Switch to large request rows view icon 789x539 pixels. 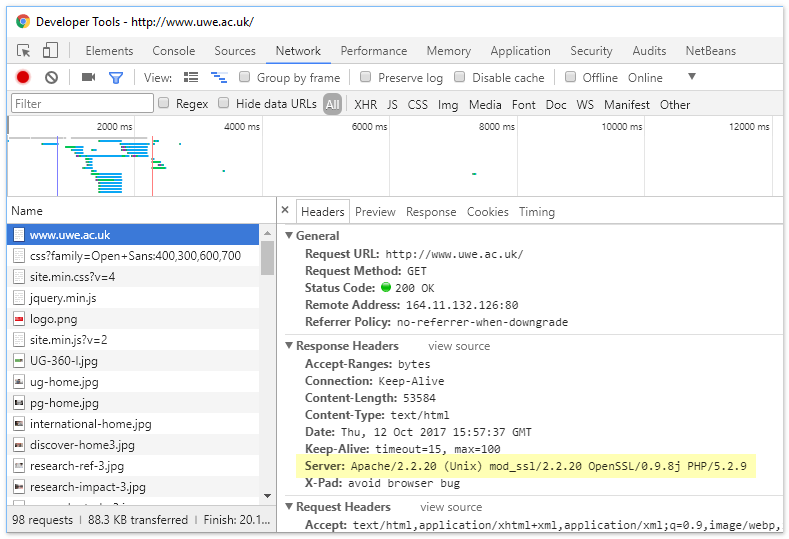(x=191, y=77)
